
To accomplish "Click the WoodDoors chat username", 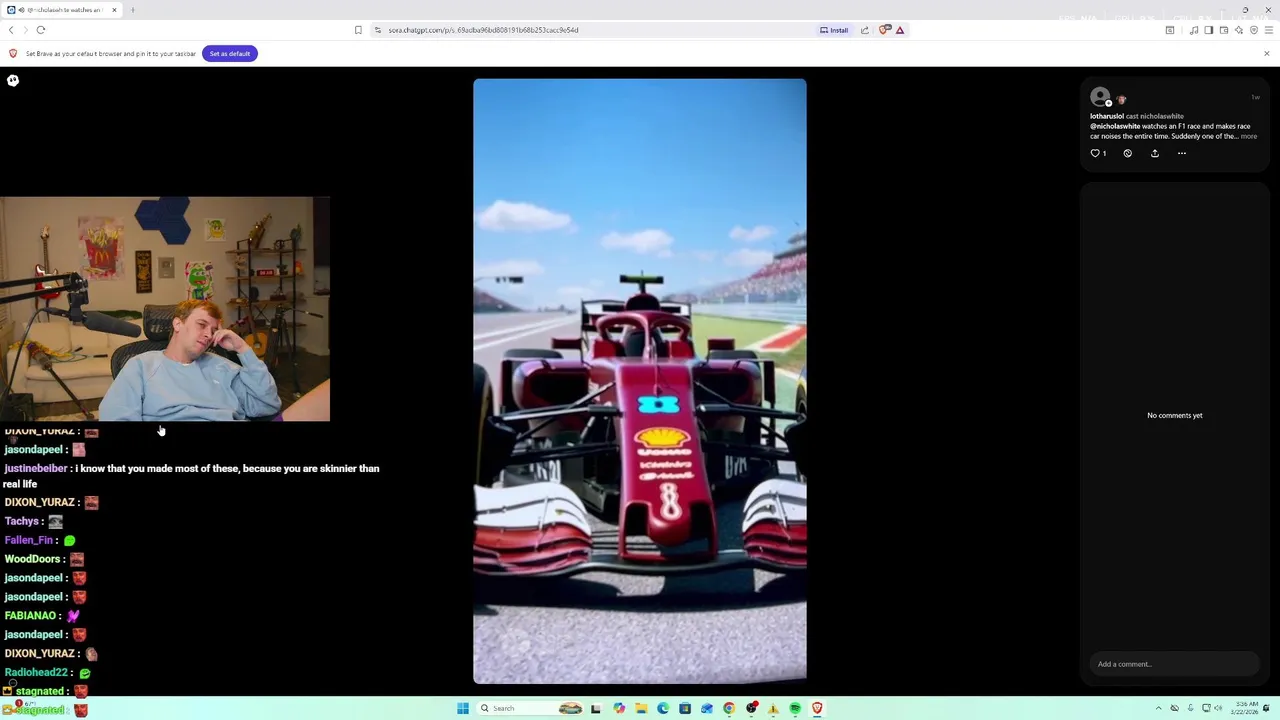I will tap(32, 559).
